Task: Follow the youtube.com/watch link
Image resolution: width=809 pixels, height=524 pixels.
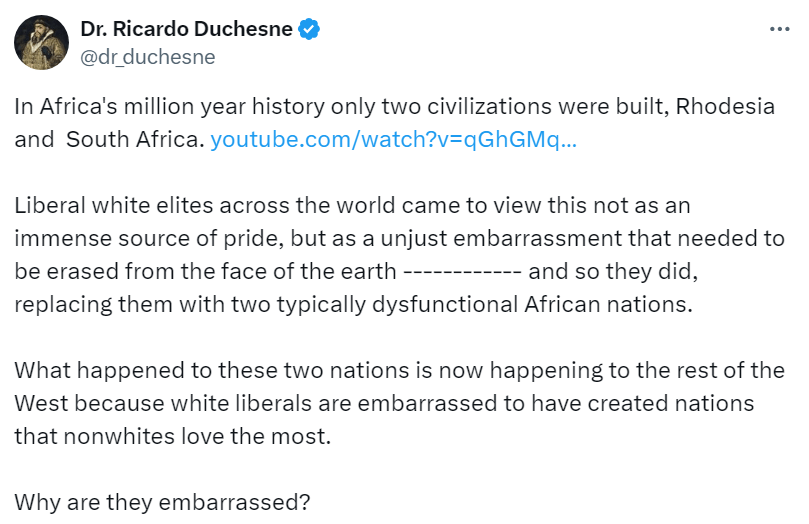Action: (394, 139)
